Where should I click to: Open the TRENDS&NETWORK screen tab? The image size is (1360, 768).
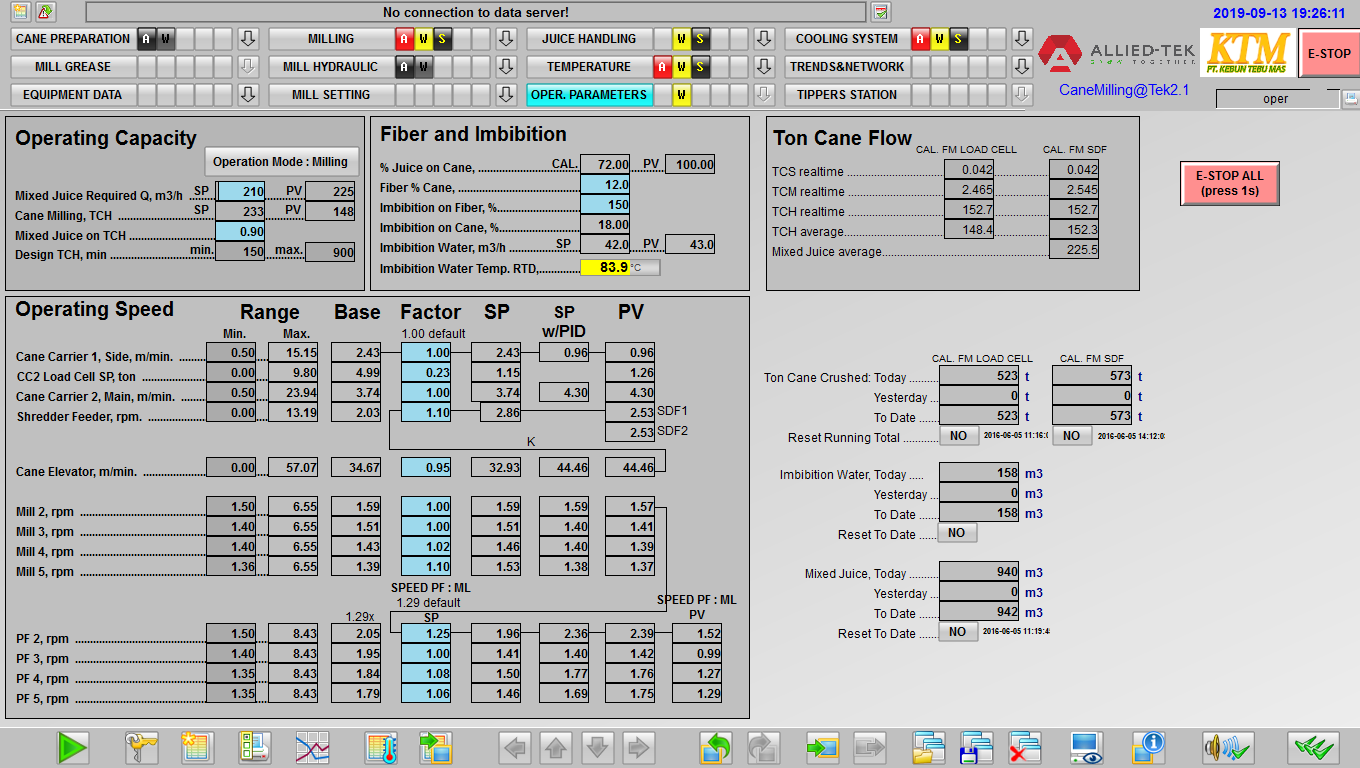coord(847,67)
